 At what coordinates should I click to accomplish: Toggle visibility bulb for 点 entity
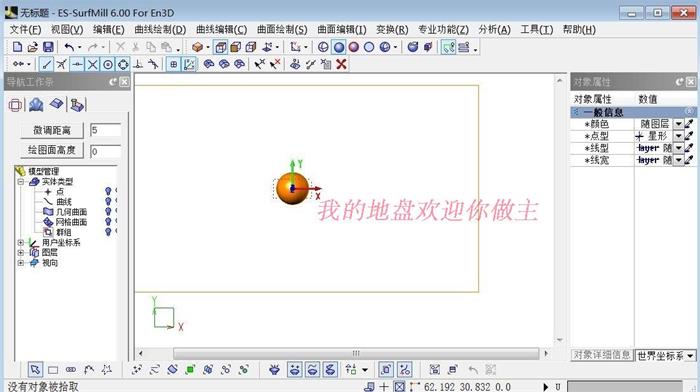tap(108, 191)
